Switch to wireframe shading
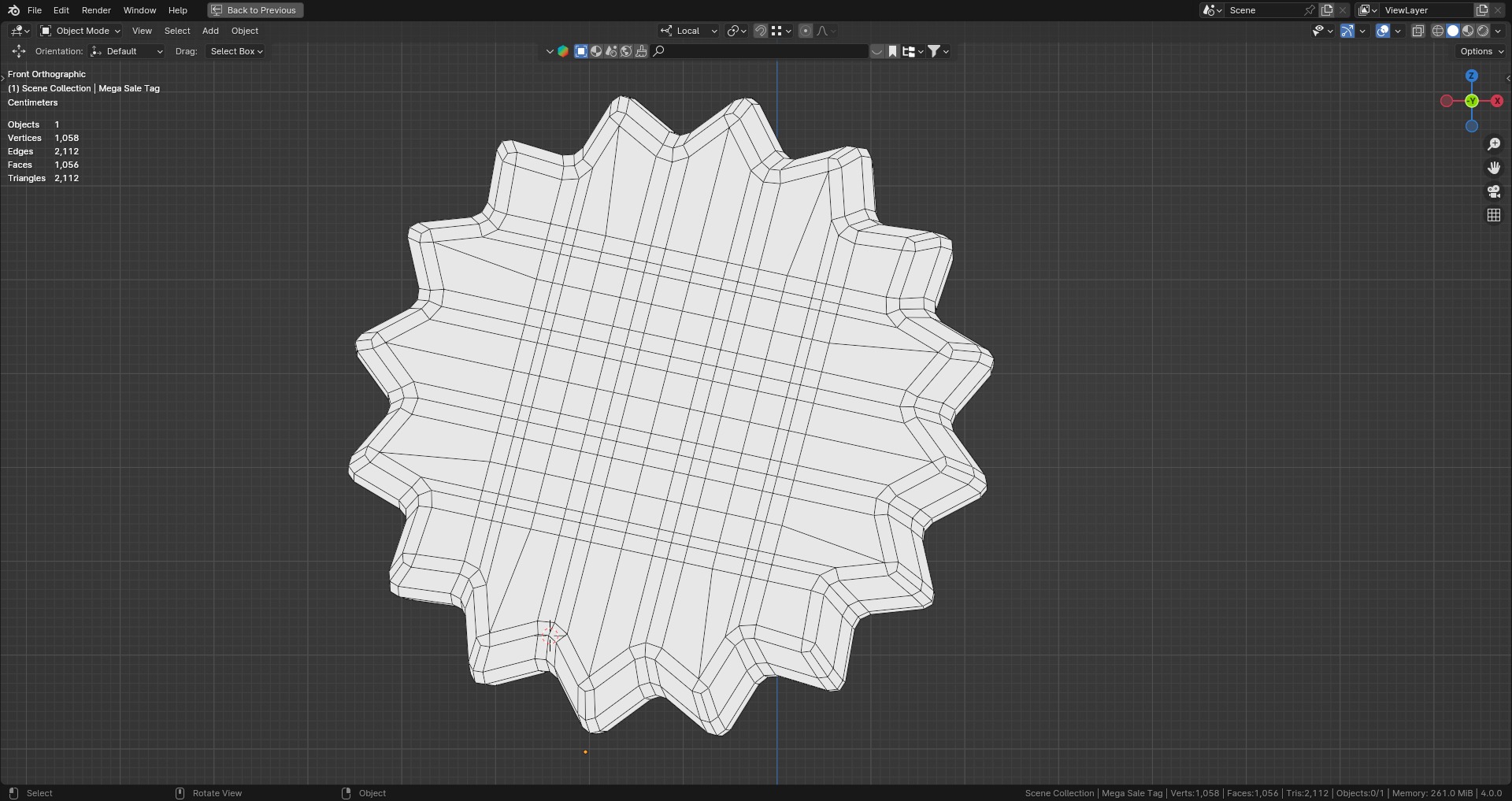The image size is (1512, 801). coord(1437,31)
